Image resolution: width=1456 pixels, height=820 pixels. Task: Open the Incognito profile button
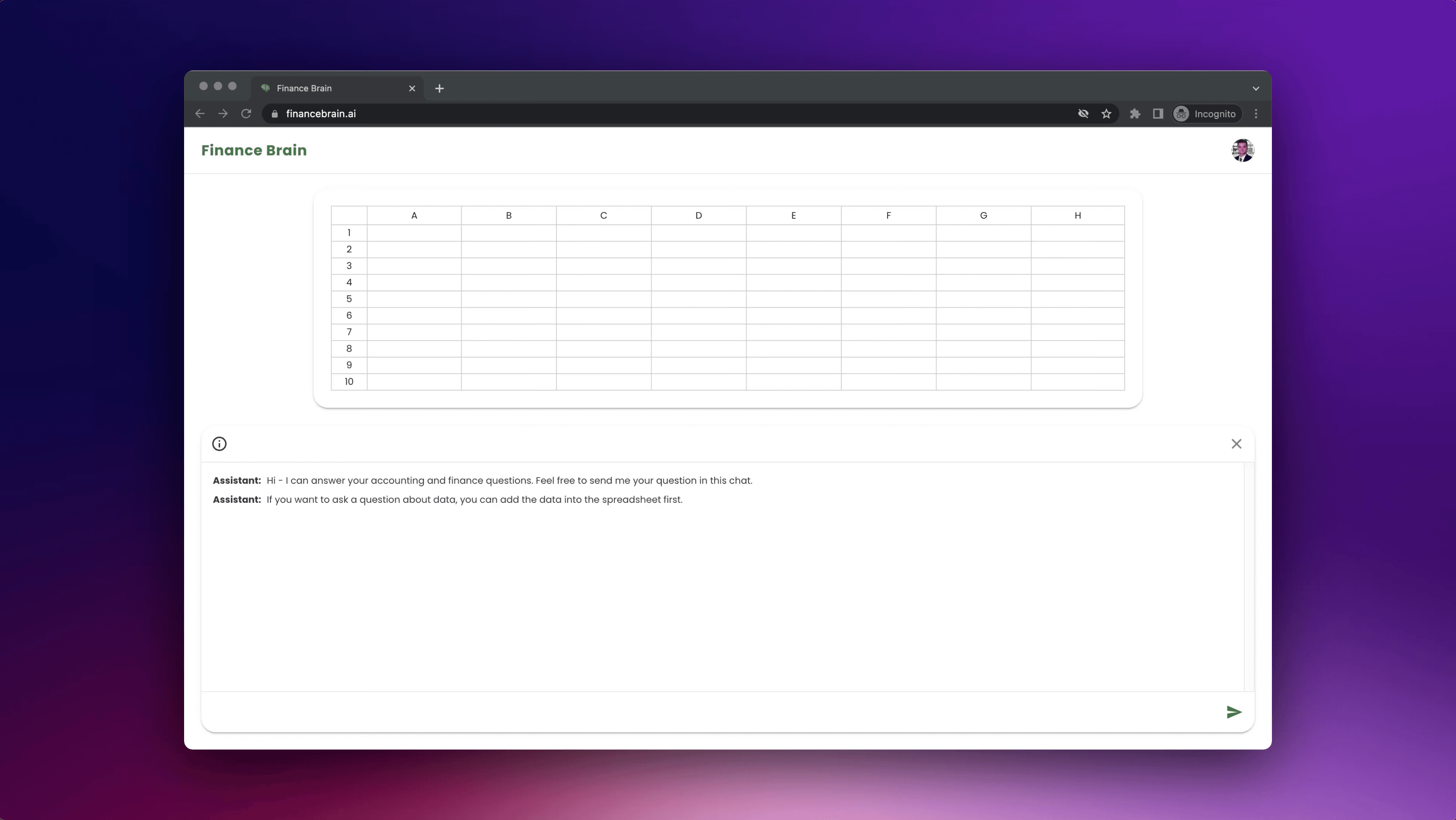pos(1207,114)
